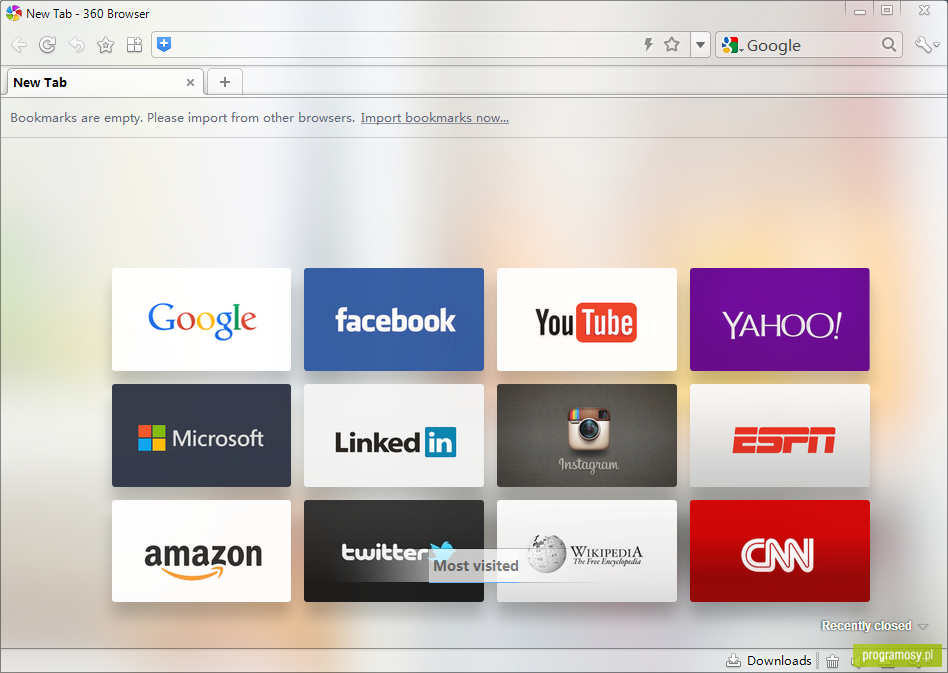Open the Yahoo speed dial tile
This screenshot has width=948, height=673.
pyautogui.click(x=779, y=319)
